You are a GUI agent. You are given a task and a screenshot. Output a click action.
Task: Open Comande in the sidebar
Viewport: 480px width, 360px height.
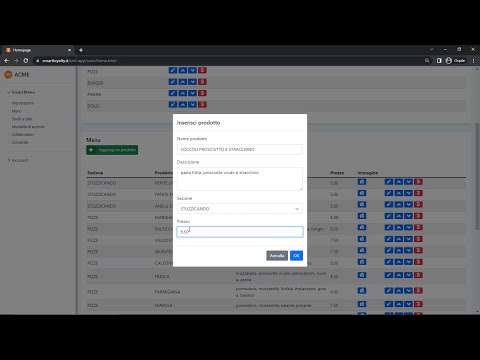(20, 142)
